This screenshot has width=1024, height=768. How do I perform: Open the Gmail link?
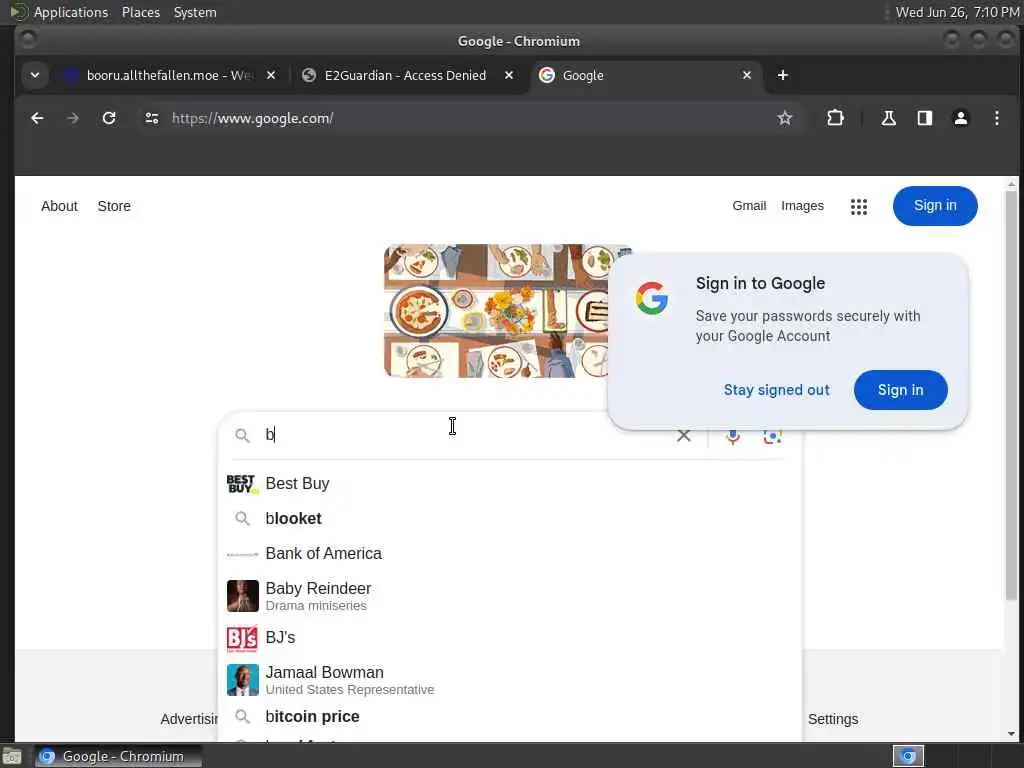tap(749, 206)
